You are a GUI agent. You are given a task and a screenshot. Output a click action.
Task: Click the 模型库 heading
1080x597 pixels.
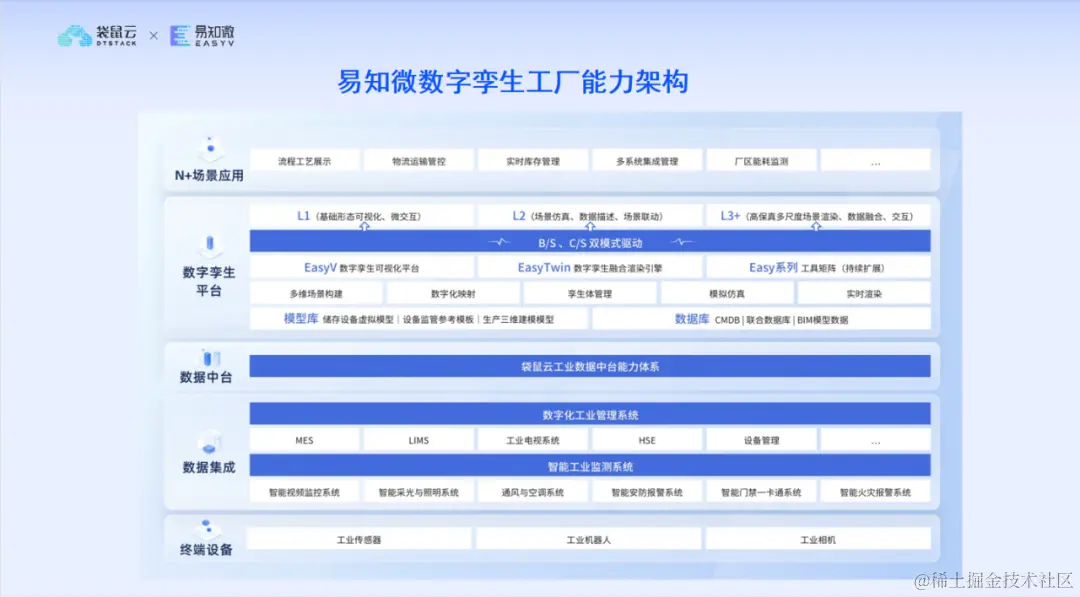(301, 319)
